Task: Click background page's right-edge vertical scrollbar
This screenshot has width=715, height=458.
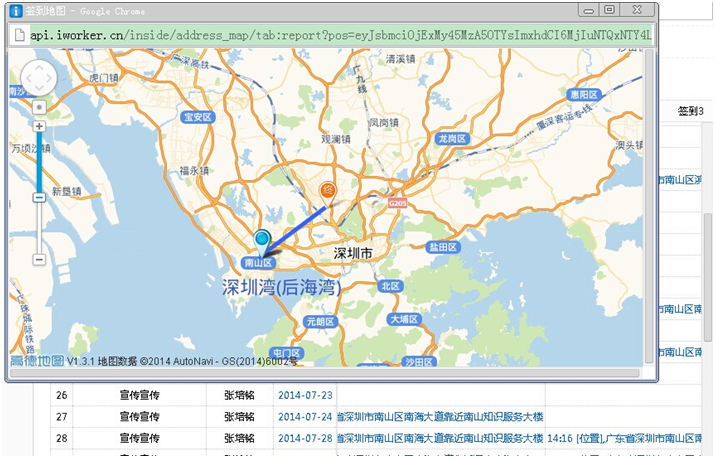Action: pos(708,276)
